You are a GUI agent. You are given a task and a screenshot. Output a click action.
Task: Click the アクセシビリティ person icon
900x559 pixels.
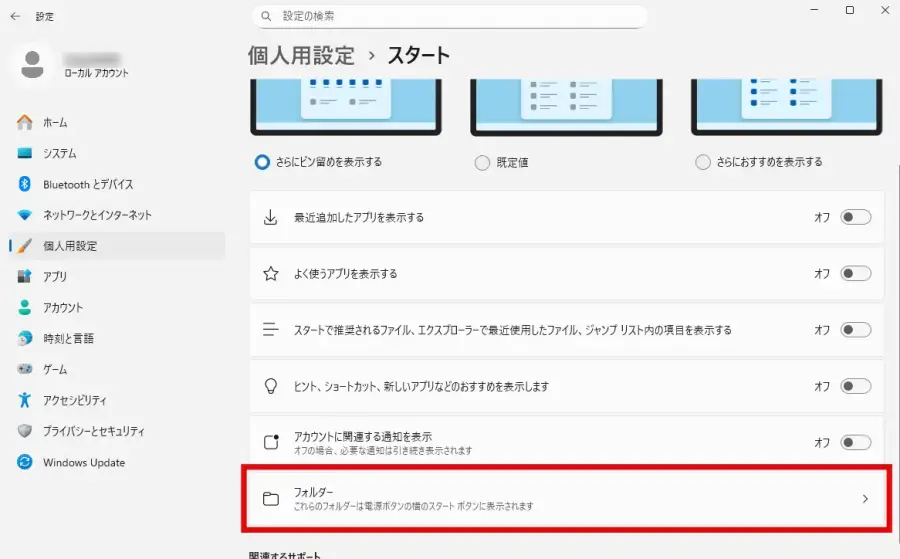click(x=25, y=400)
